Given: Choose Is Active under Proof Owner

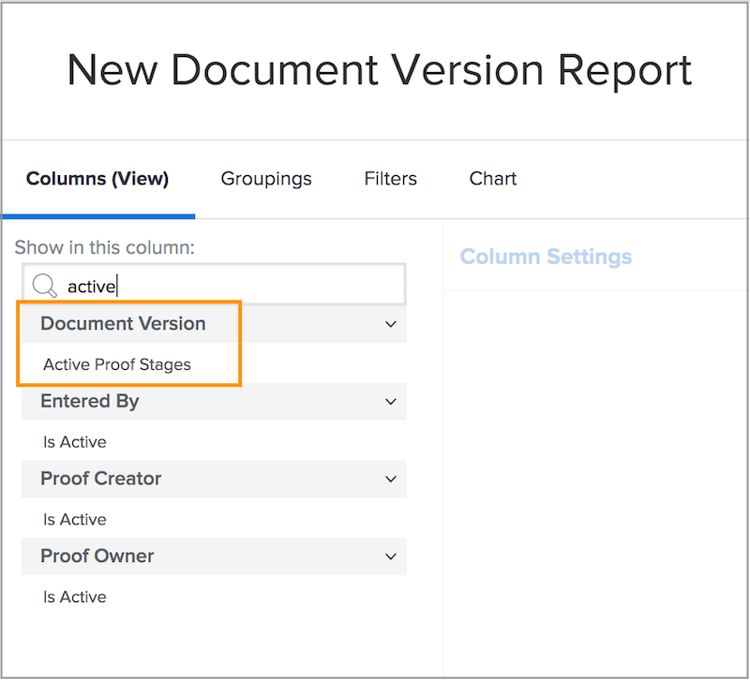Looking at the screenshot, I should click(75, 597).
